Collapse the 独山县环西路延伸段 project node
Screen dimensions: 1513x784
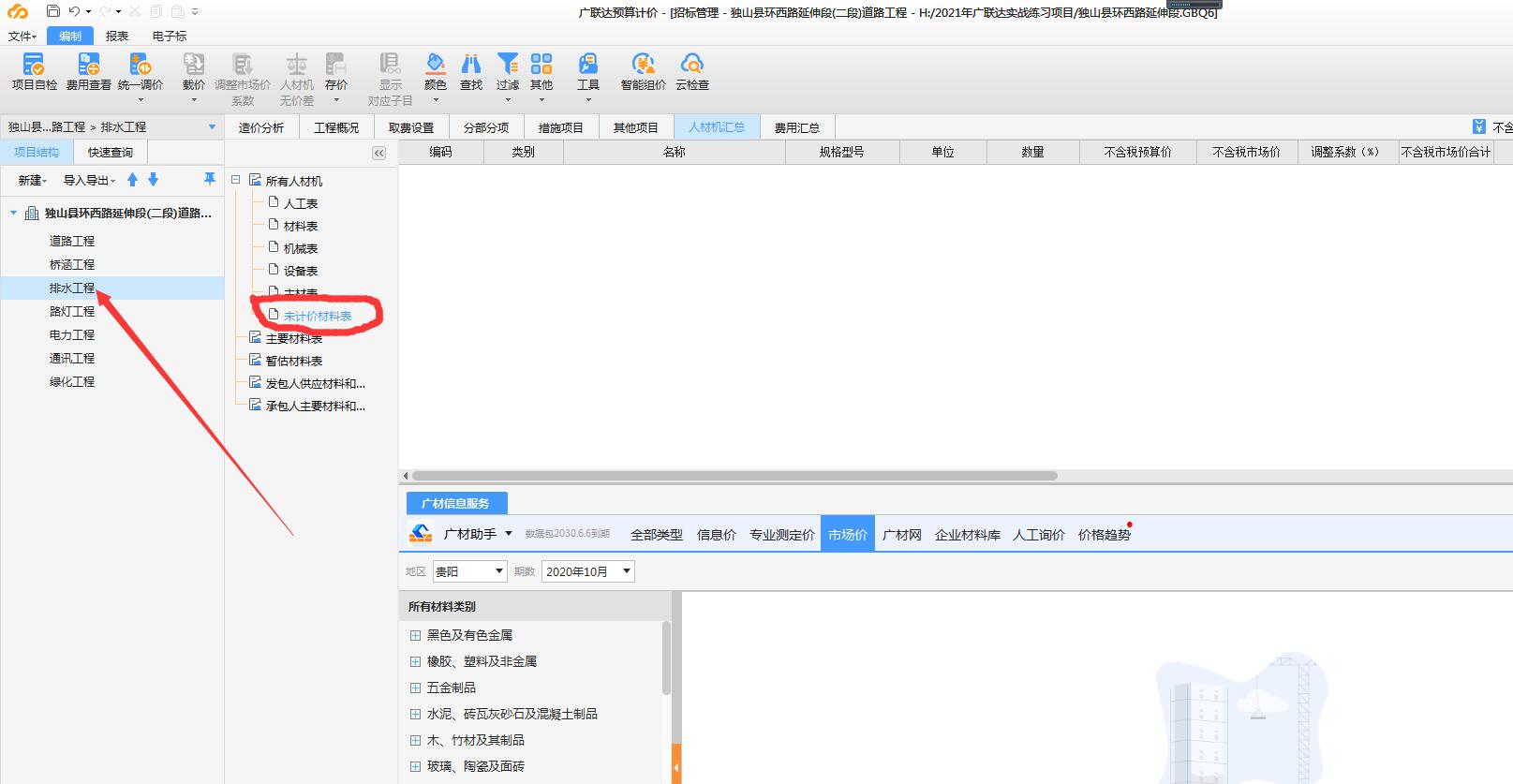click(13, 213)
